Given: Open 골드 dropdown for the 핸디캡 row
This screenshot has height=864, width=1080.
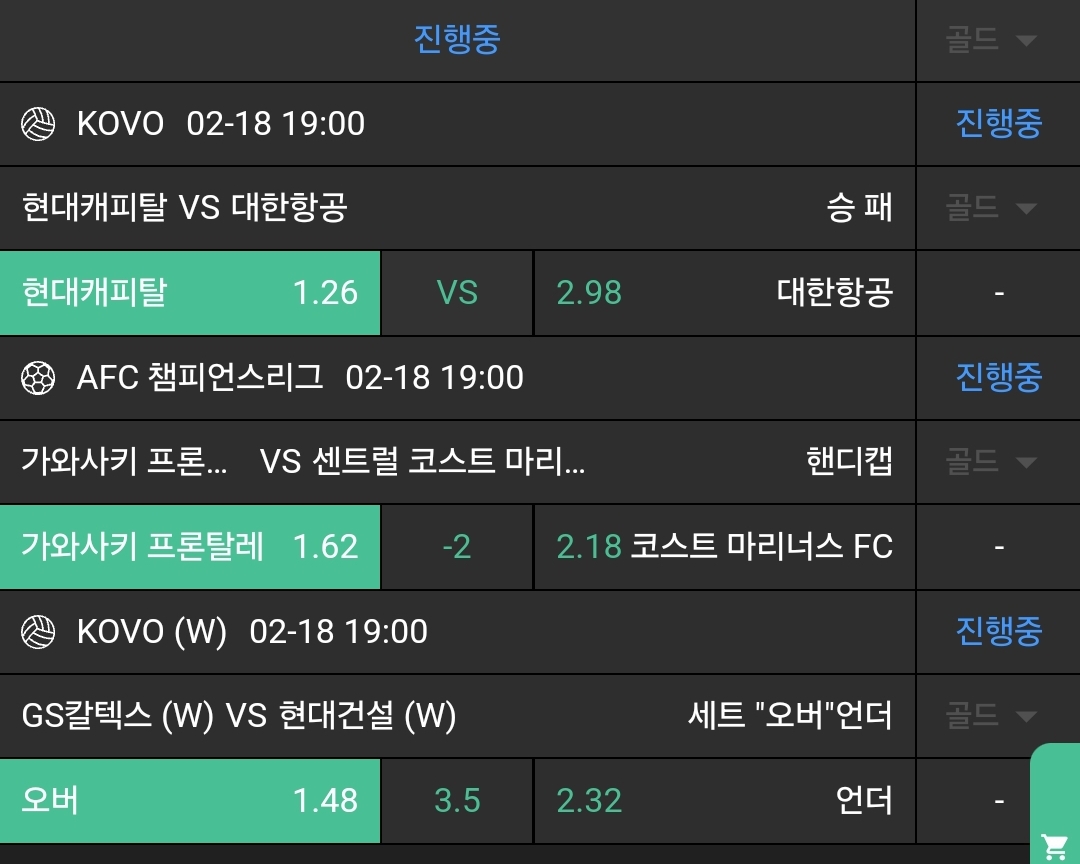Looking at the screenshot, I should pos(990,462).
